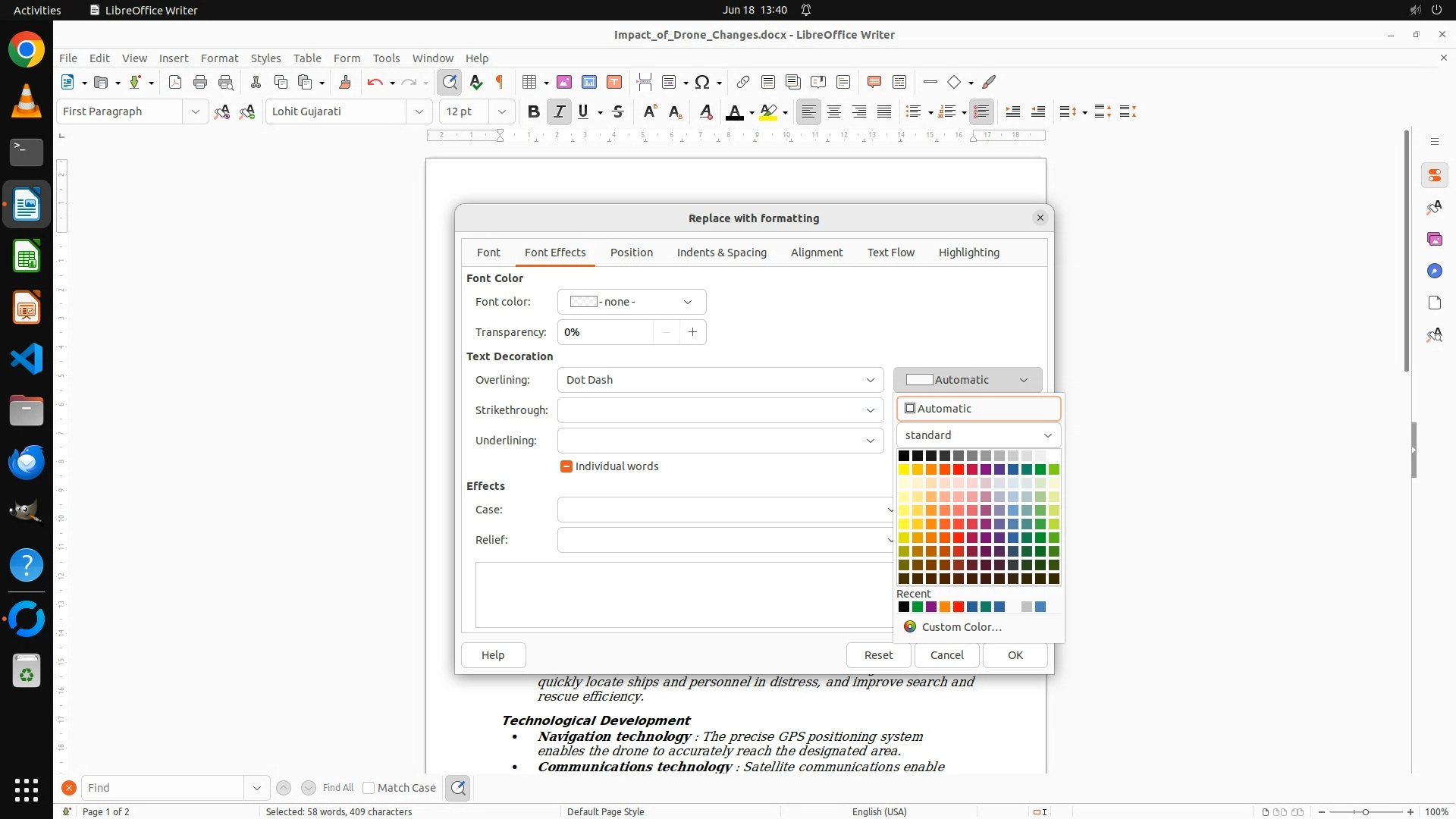Enable the Match Case checkbox
Screen dimensions: 1456x819
click(x=369, y=788)
